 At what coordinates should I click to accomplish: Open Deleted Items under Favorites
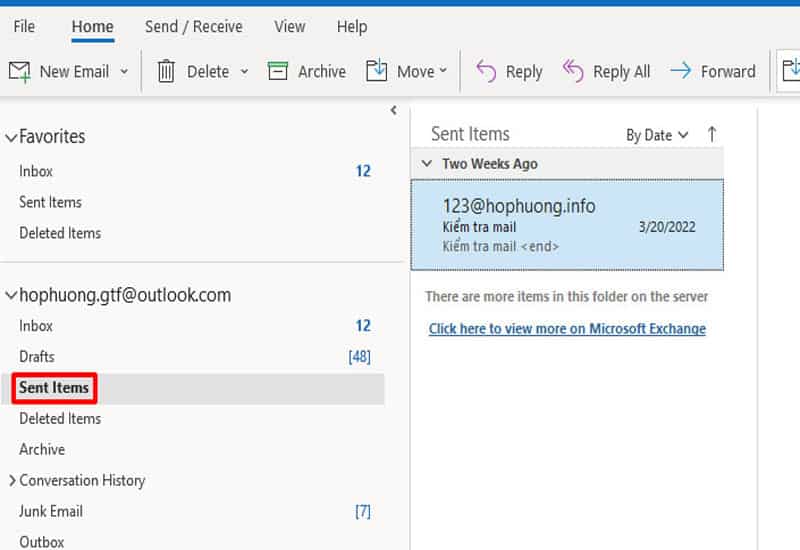coord(60,233)
